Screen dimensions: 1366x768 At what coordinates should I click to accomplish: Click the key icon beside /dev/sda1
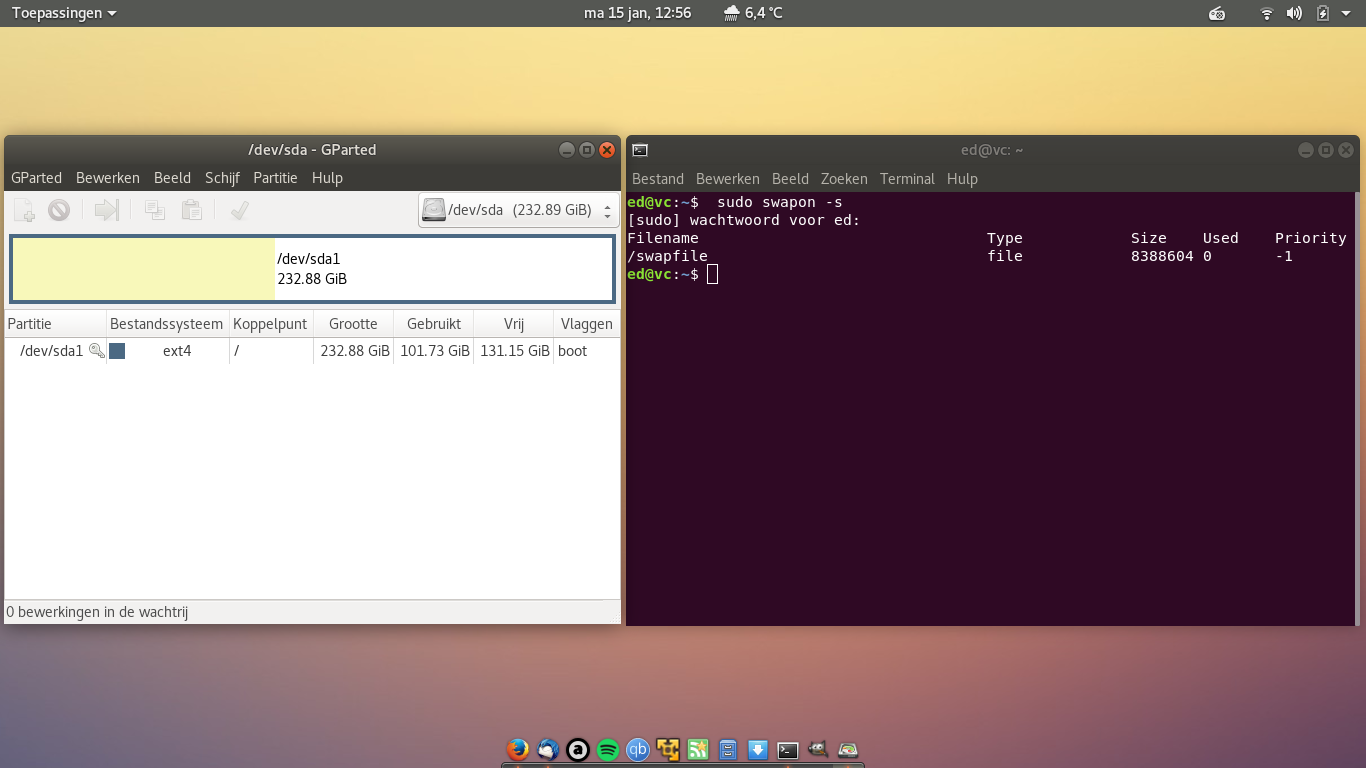click(97, 351)
